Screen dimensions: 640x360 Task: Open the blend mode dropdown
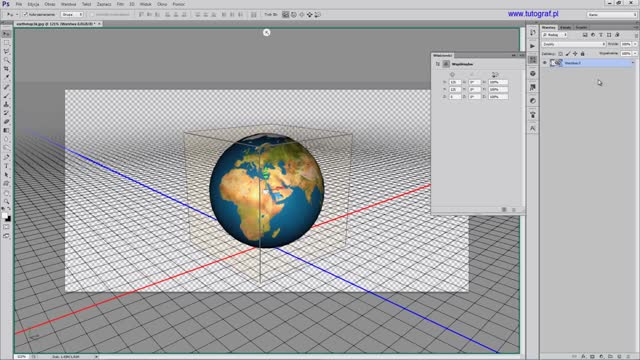click(x=573, y=44)
